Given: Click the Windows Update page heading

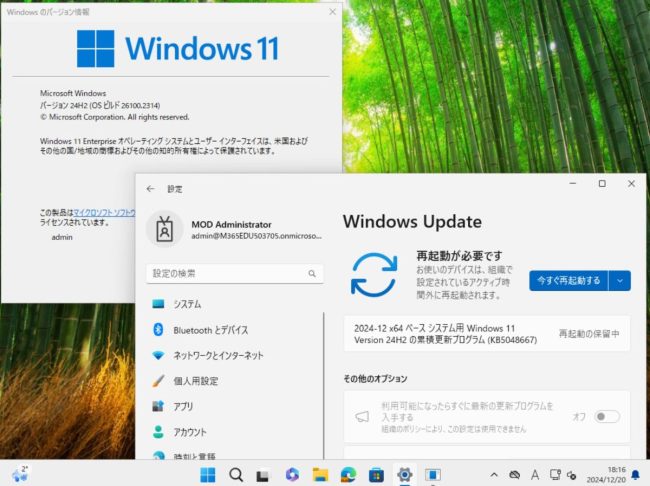Looking at the screenshot, I should pos(412,222).
